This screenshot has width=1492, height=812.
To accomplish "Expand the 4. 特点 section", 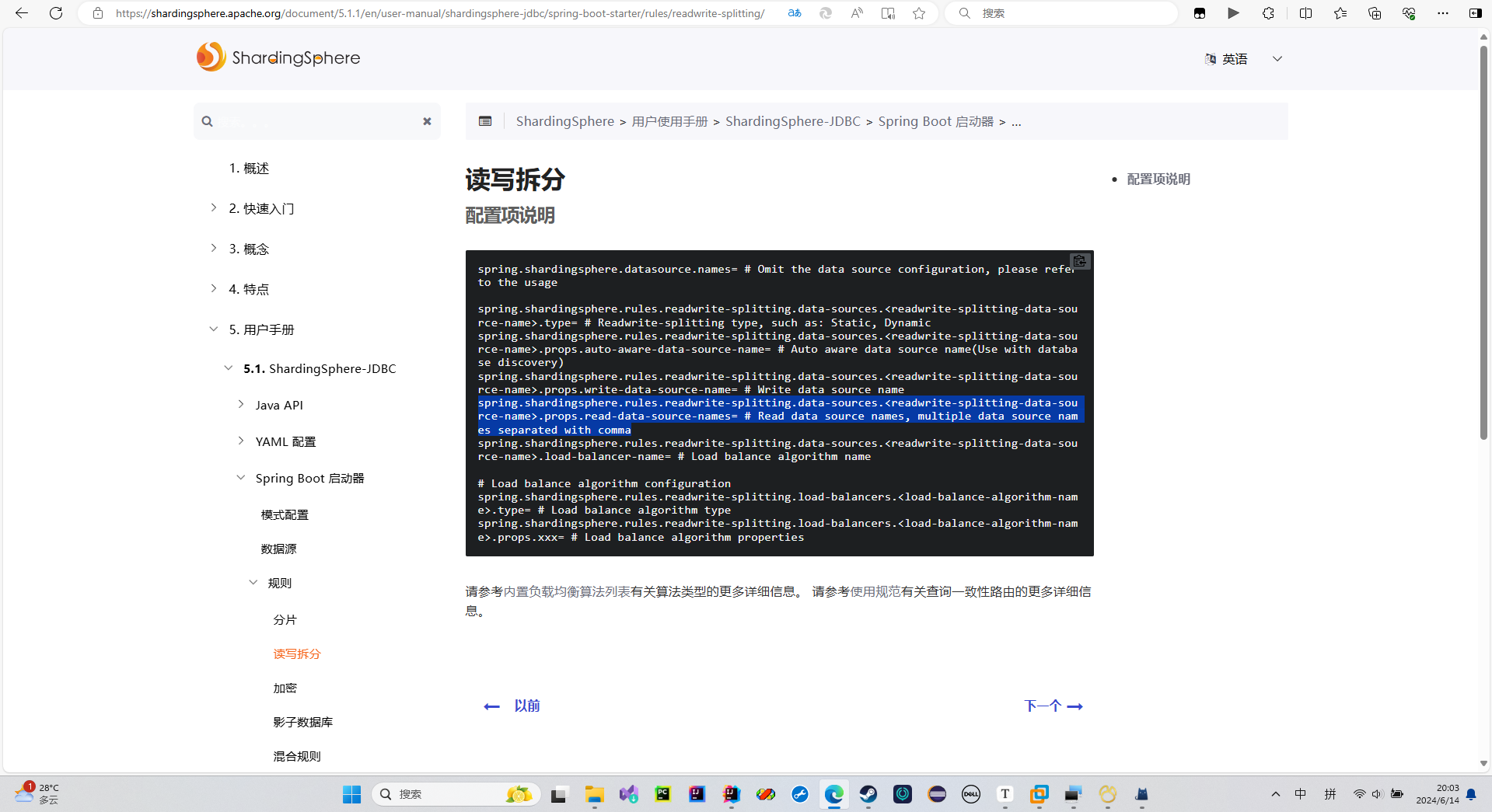I will pos(214,288).
